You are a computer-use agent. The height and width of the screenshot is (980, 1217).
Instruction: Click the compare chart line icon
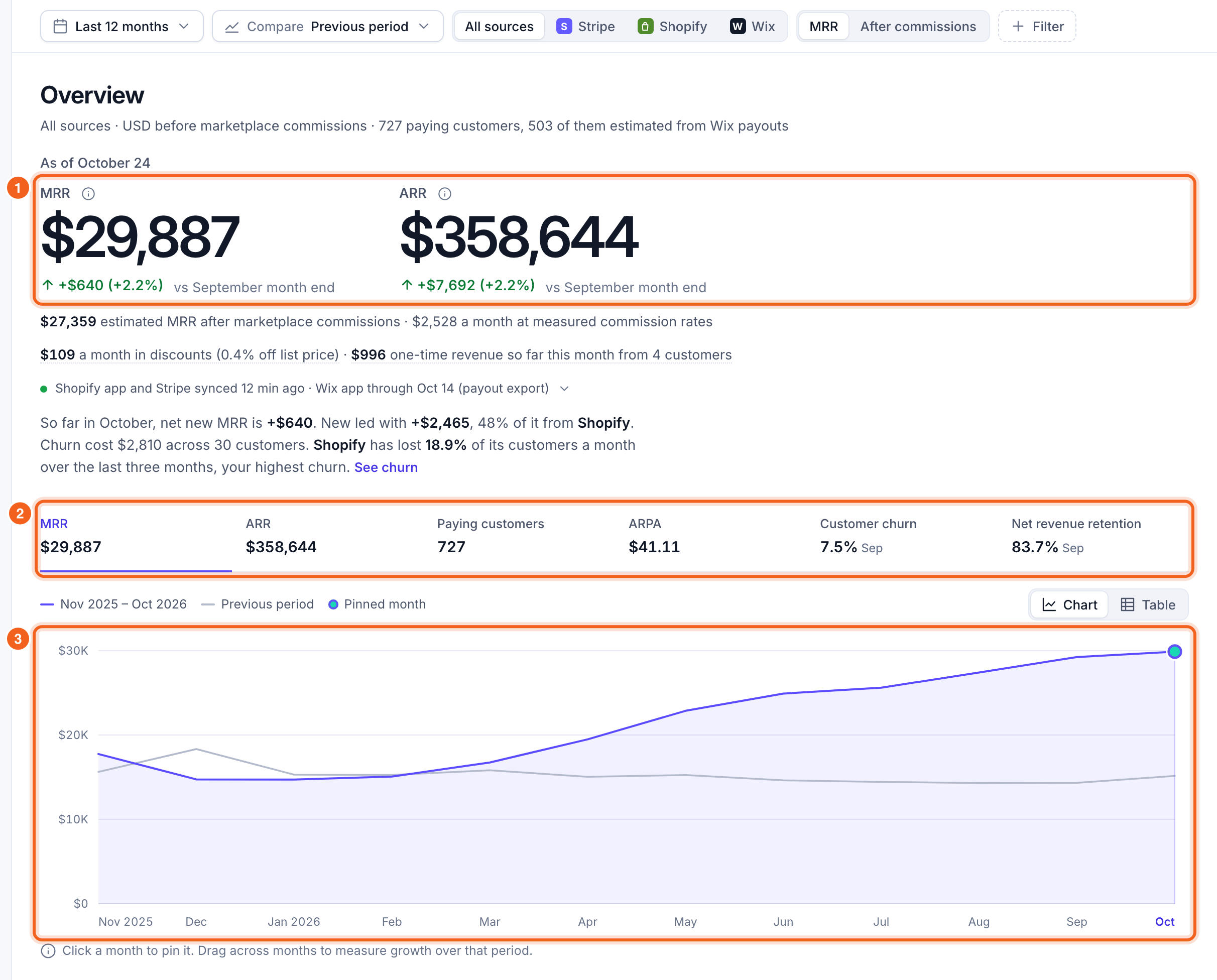coord(232,27)
